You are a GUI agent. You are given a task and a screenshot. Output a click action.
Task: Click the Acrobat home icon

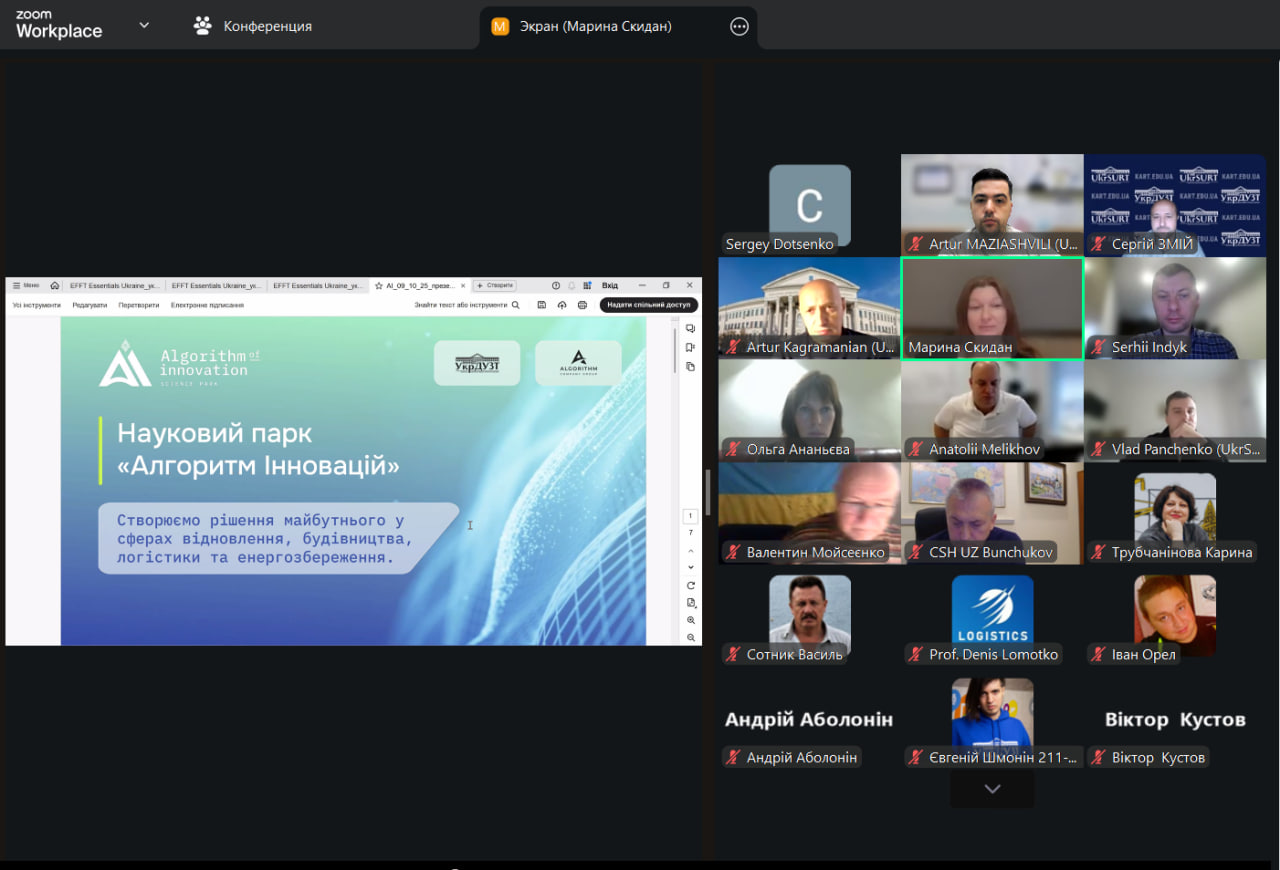[x=55, y=286]
